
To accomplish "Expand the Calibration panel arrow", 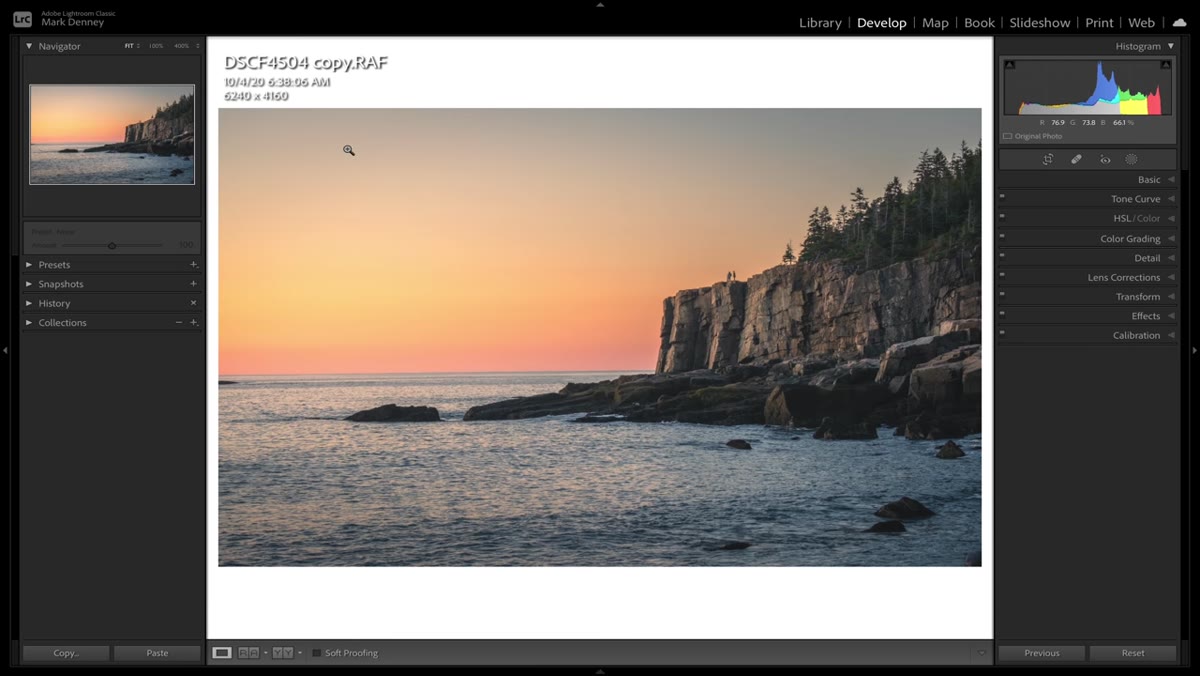I will pyautogui.click(x=1171, y=335).
